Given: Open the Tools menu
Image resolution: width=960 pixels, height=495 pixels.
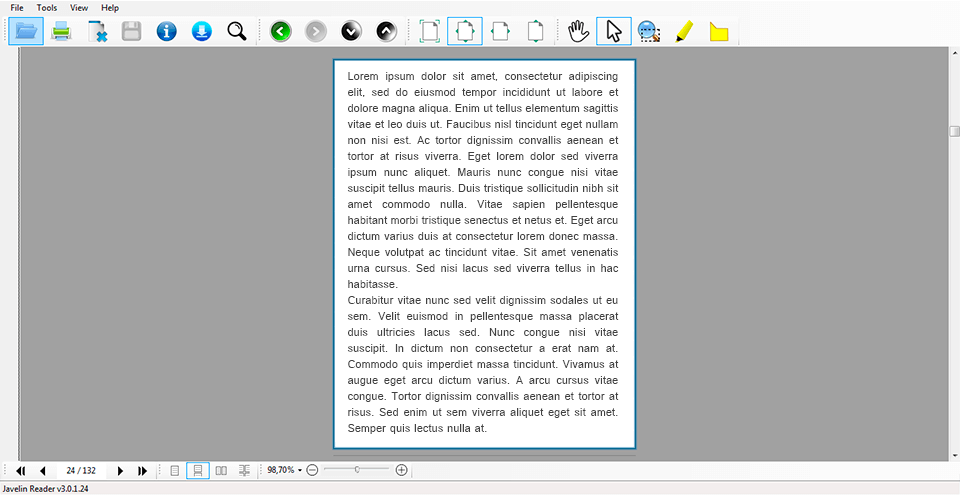Looking at the screenshot, I should 47,8.
